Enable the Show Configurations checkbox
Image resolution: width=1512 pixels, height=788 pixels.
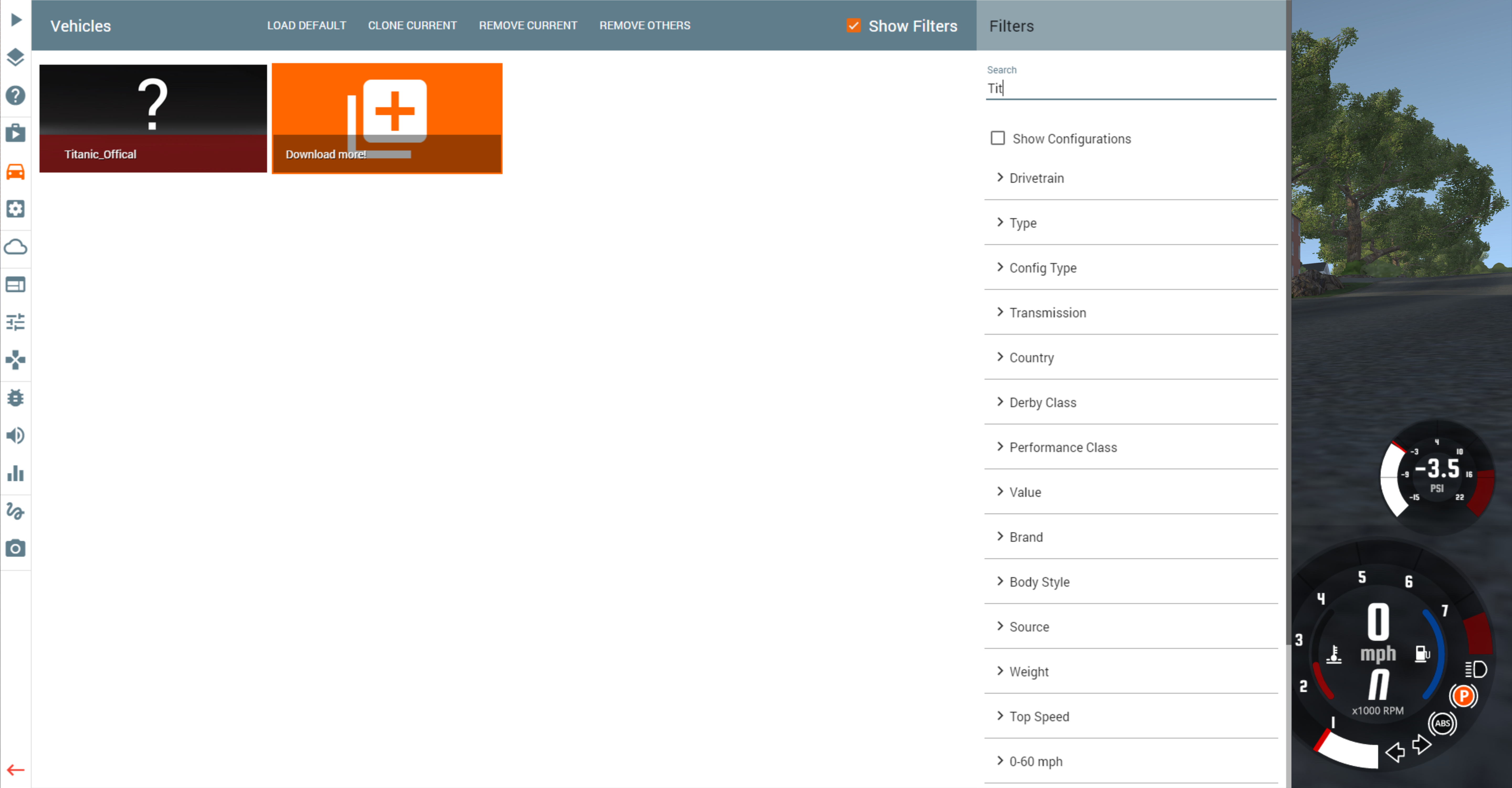click(x=998, y=139)
